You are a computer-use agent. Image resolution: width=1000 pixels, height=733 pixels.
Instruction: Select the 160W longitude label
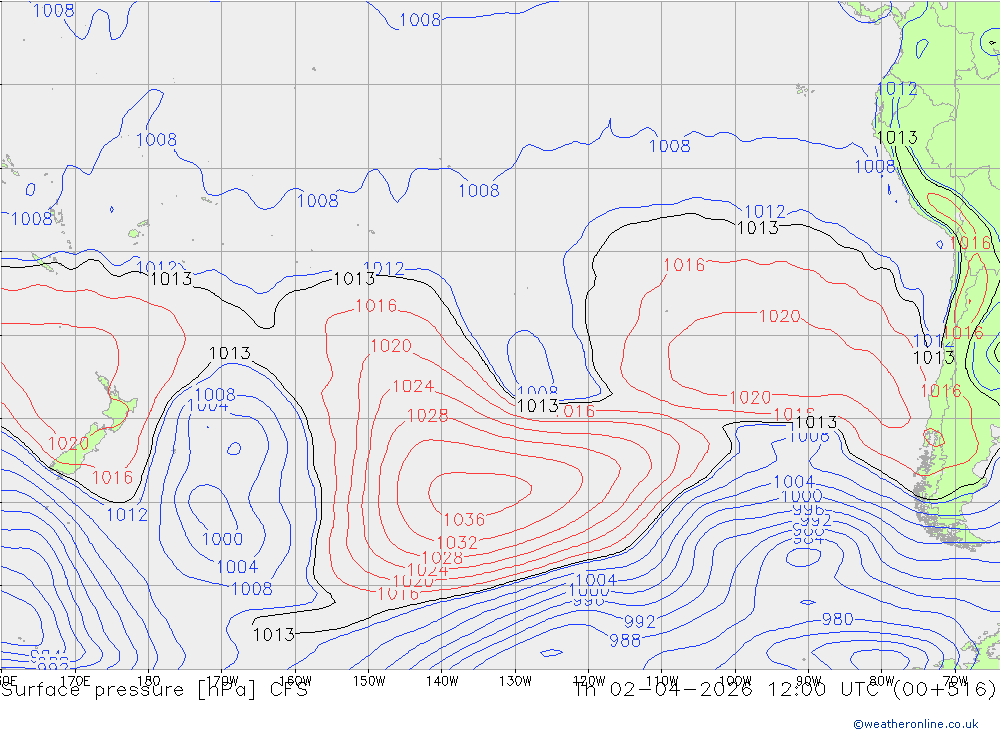point(295,681)
